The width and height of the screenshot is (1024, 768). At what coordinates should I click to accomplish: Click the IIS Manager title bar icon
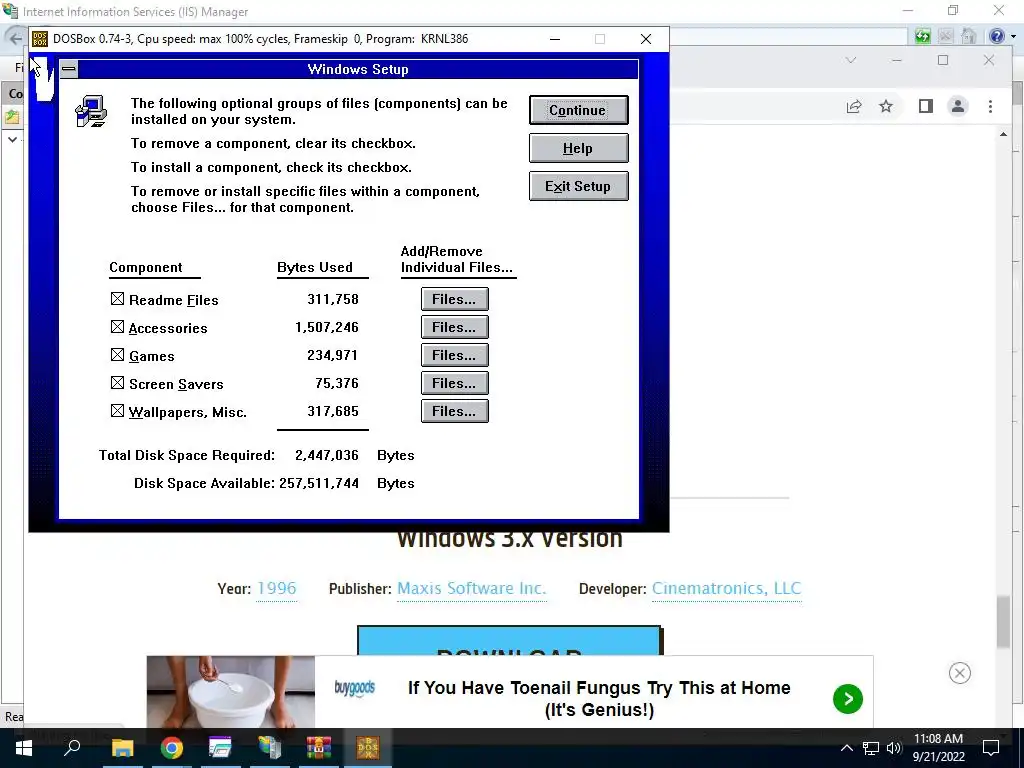pos(10,11)
